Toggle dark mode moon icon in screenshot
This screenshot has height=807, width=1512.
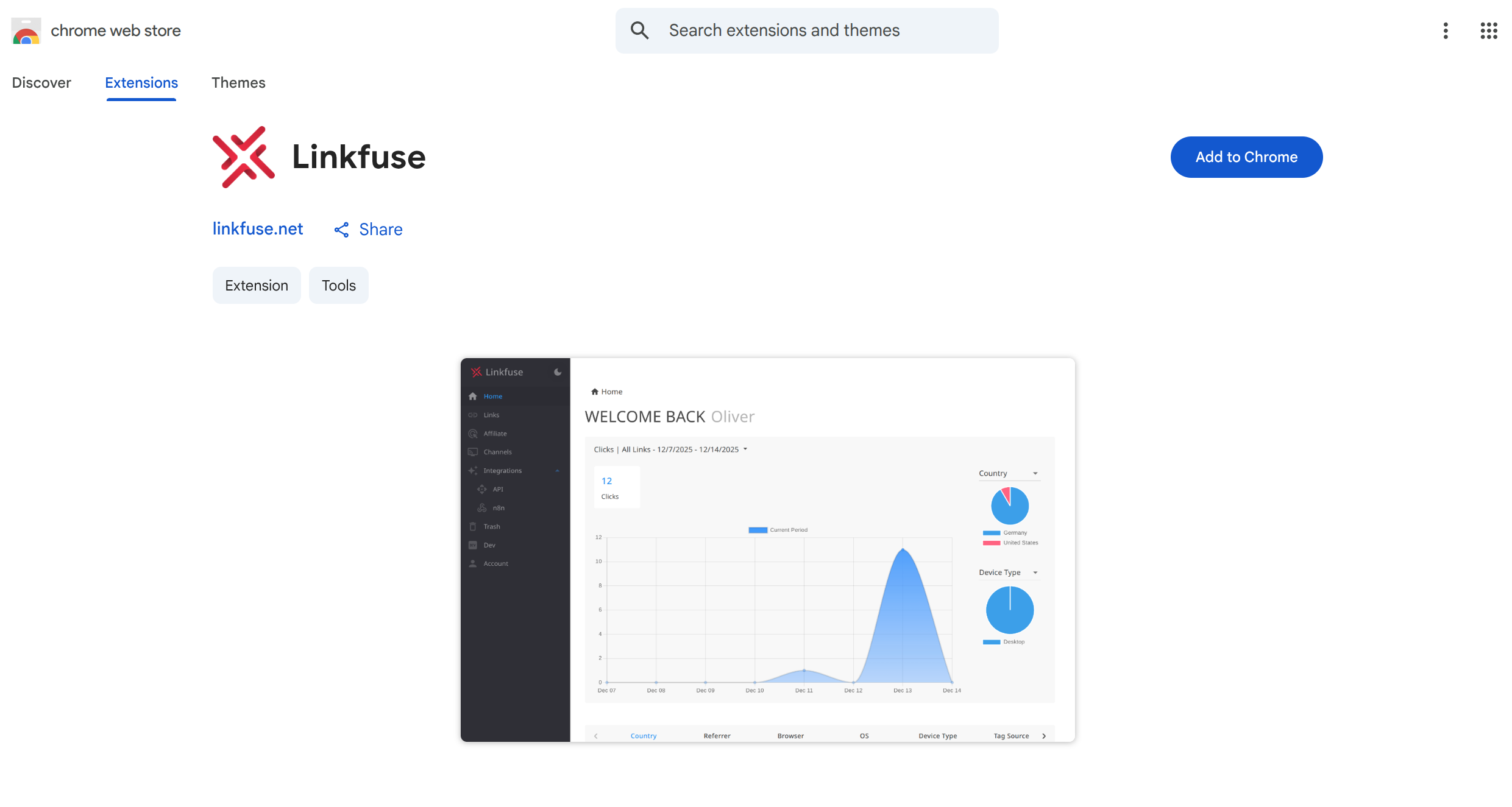(557, 372)
